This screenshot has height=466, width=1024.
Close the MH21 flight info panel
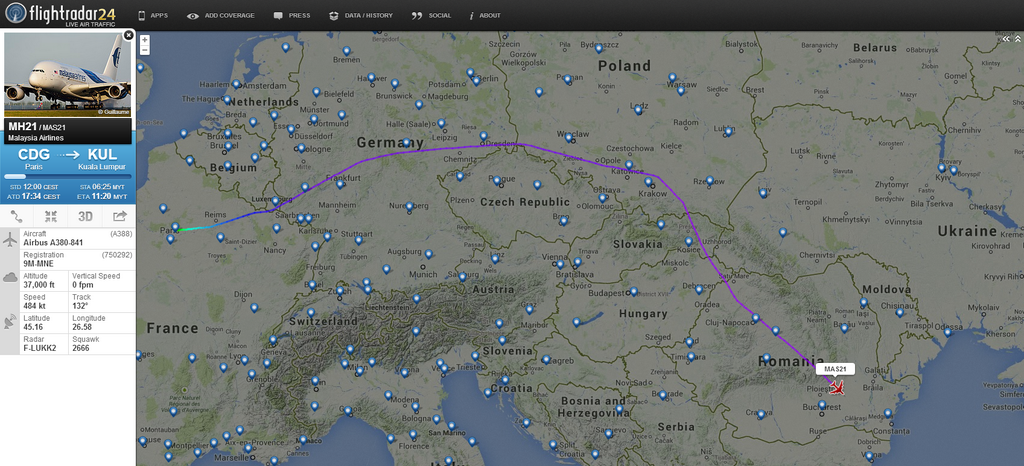point(129,35)
